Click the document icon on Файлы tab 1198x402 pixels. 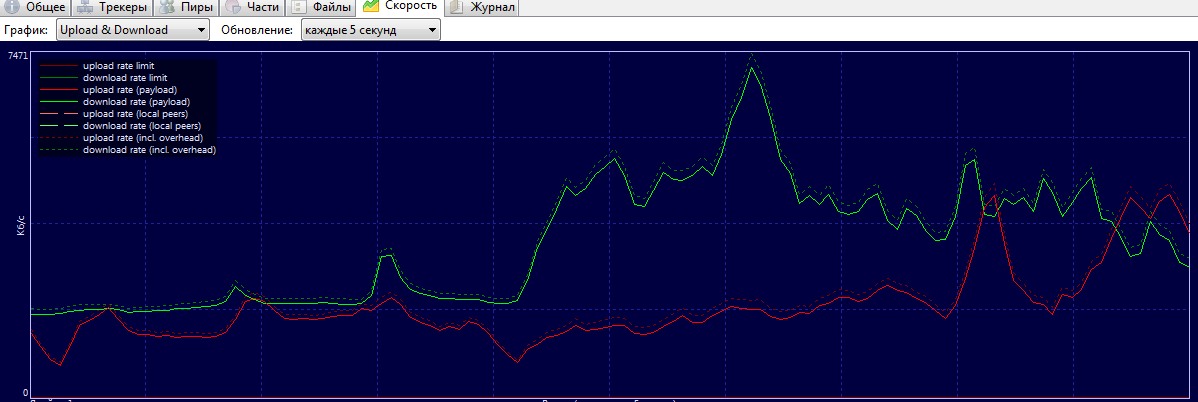tap(299, 8)
